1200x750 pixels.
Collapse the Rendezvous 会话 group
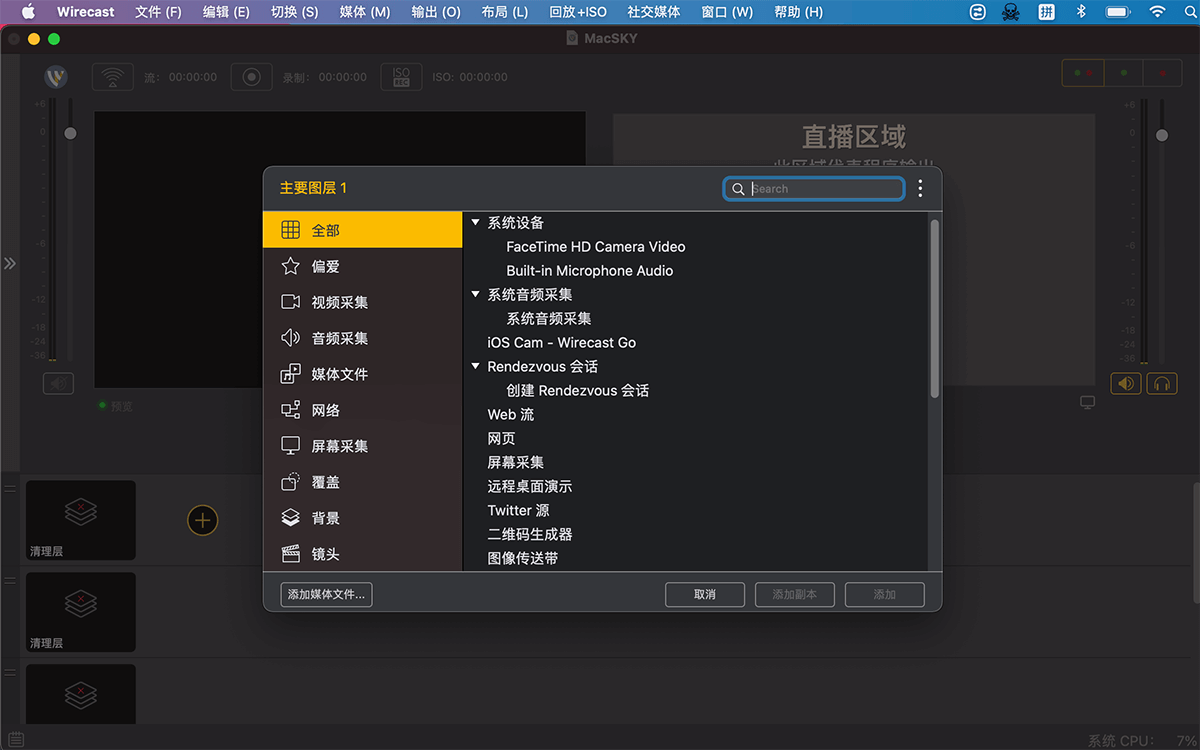point(476,366)
